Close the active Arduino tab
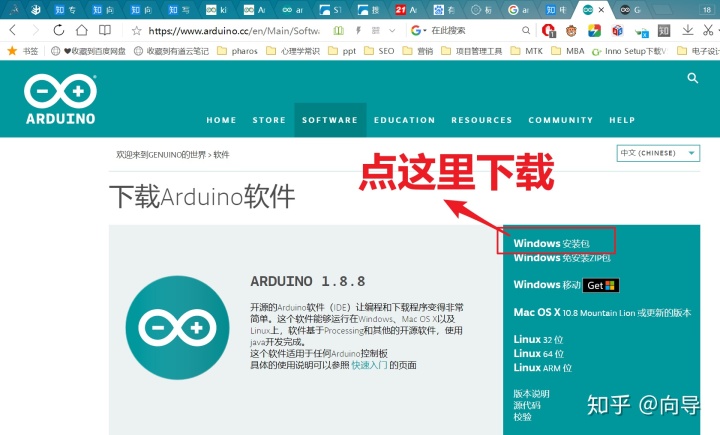The image size is (720, 435). point(601,10)
